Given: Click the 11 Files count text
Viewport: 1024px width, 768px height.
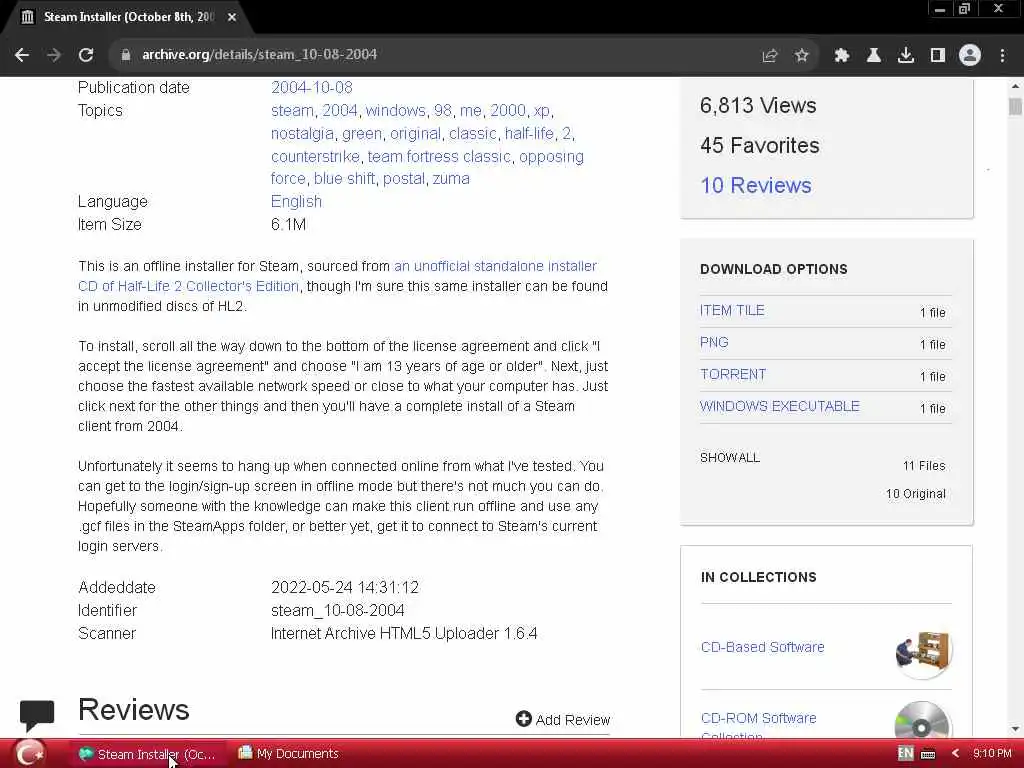Looking at the screenshot, I should click(924, 466).
